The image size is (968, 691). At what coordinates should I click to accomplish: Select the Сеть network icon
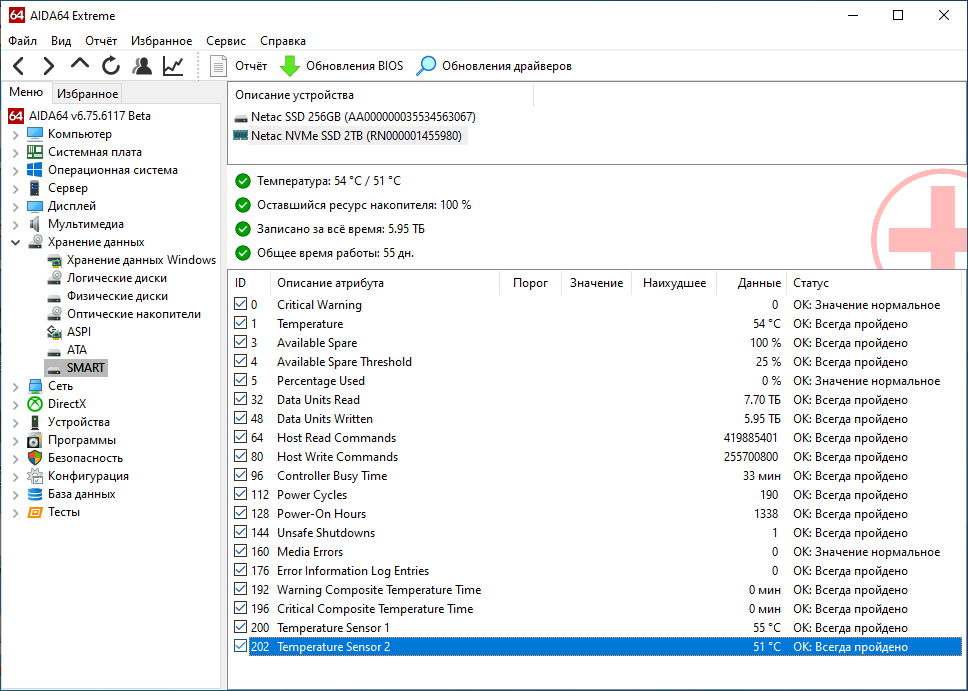click(x=35, y=386)
